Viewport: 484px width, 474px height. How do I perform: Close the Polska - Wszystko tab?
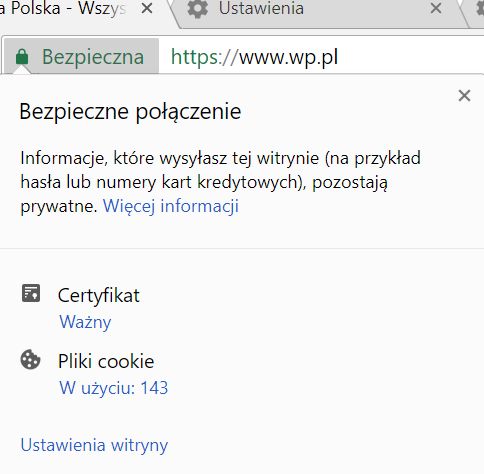click(147, 8)
